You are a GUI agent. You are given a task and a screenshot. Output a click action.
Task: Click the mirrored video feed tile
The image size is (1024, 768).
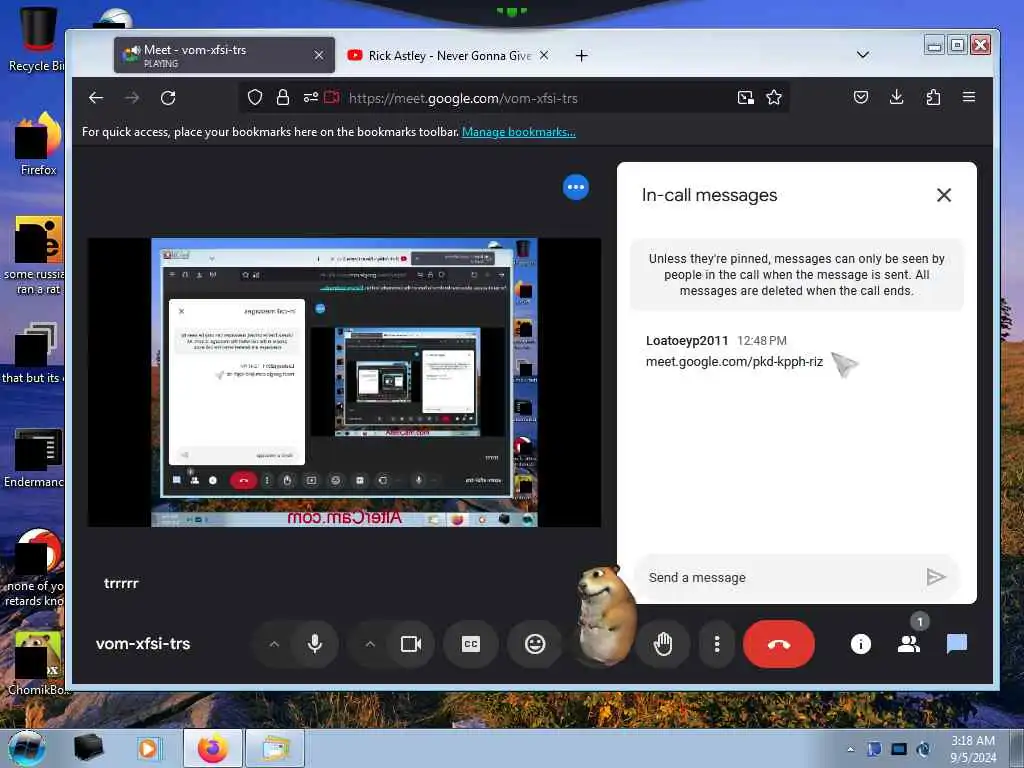pos(344,382)
